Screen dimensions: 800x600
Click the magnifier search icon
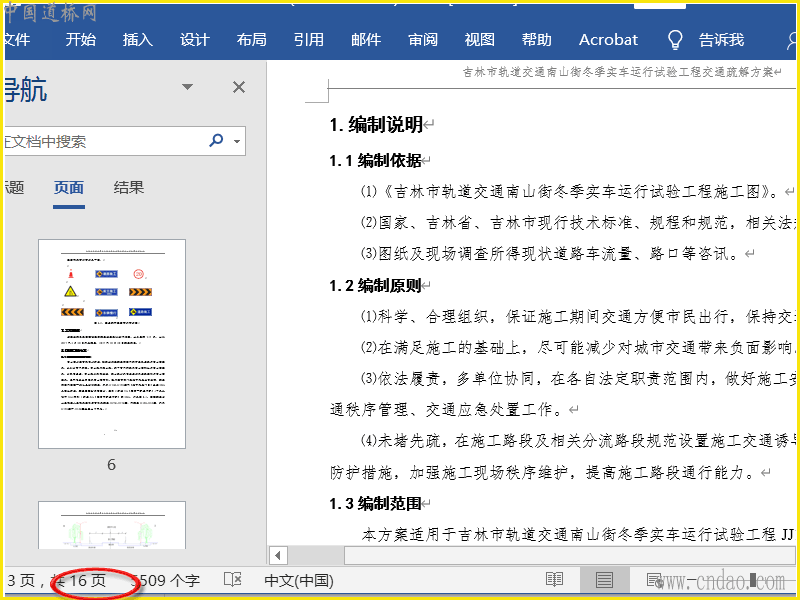(216, 140)
